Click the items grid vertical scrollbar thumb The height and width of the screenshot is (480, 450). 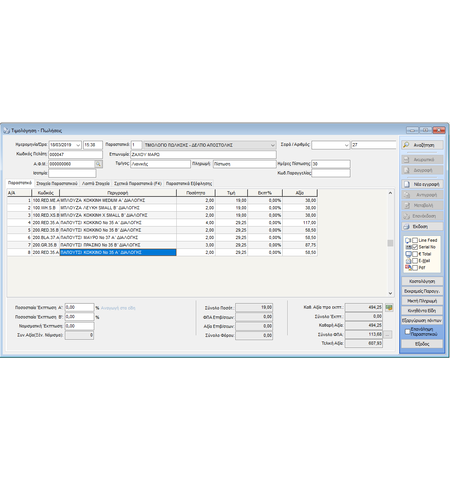click(390, 243)
